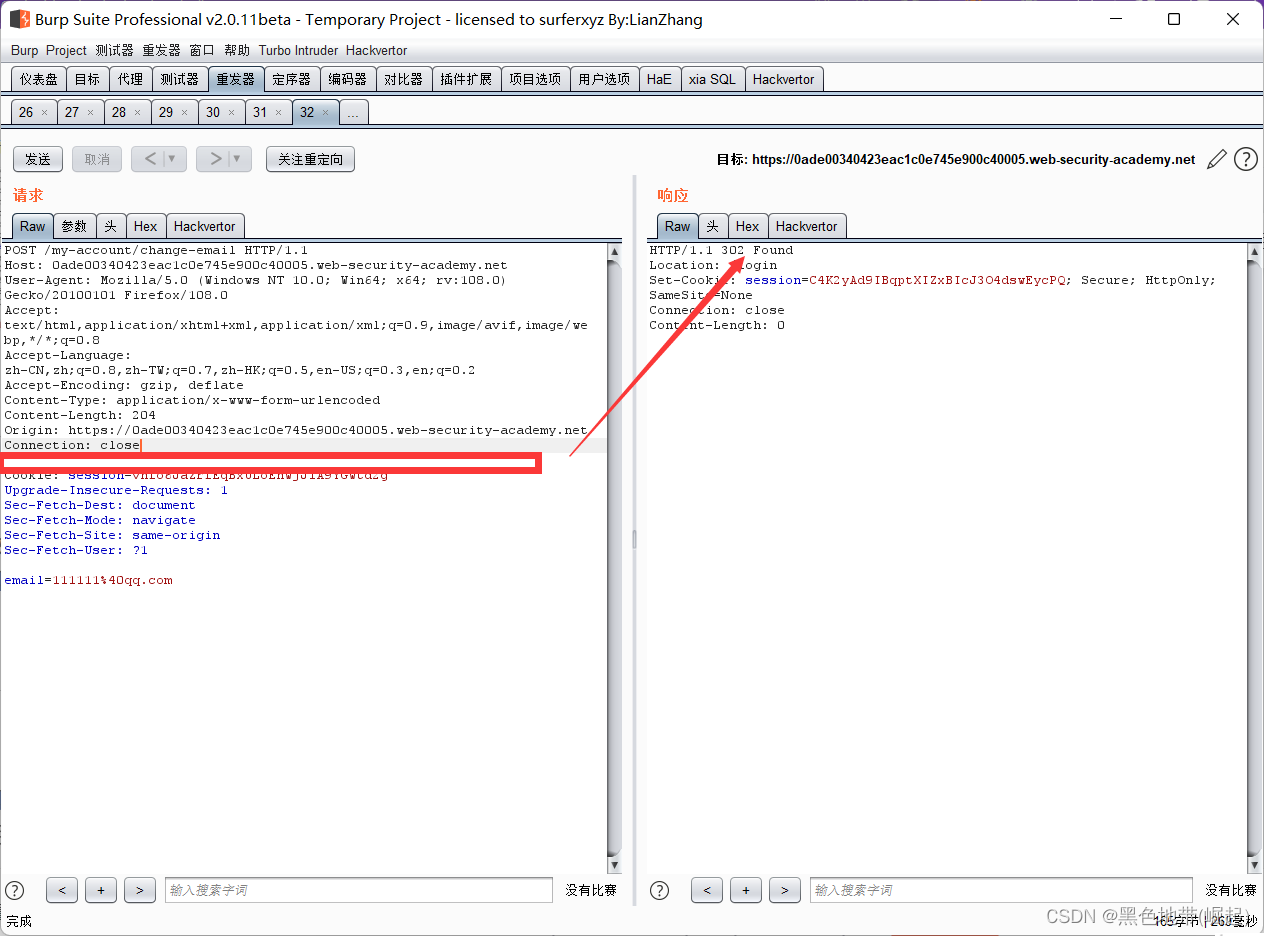
Task: Open request search help question icon
Action: pos(15,890)
